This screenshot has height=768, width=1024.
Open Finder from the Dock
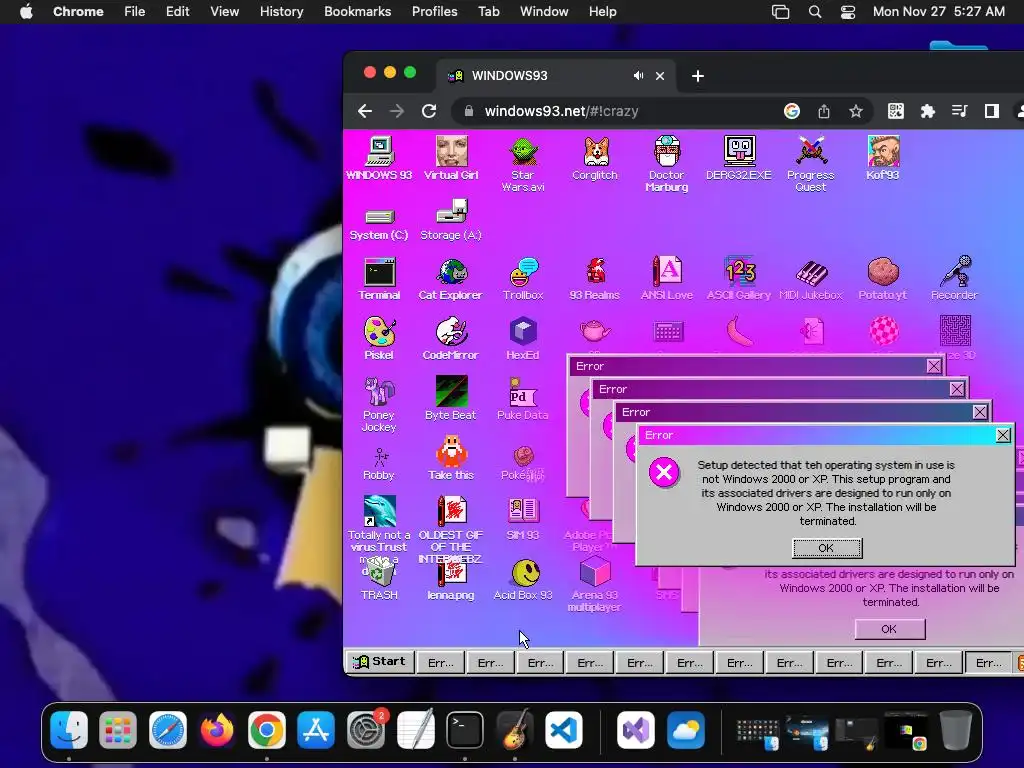tap(69, 729)
